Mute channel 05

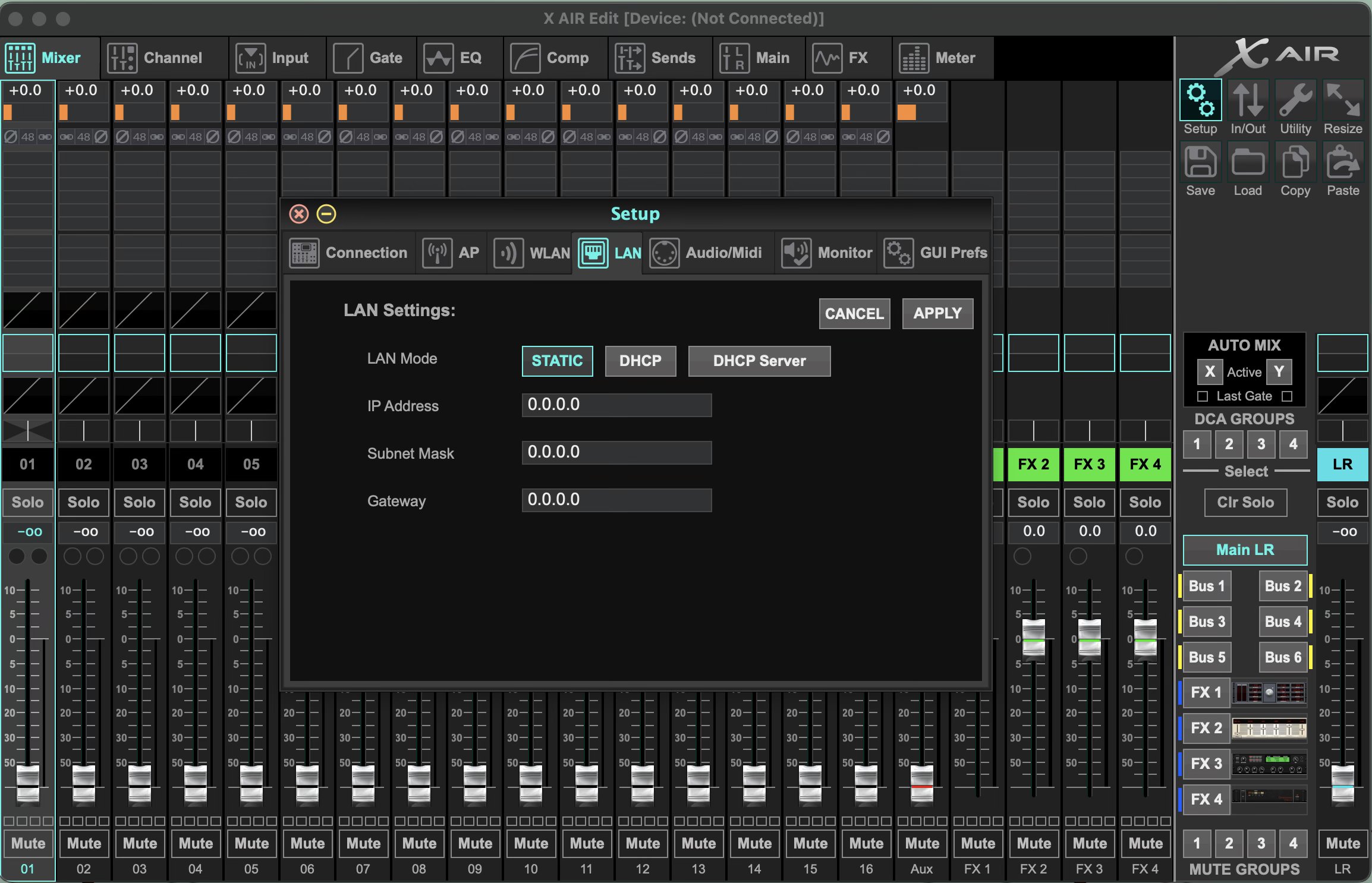coord(251,843)
